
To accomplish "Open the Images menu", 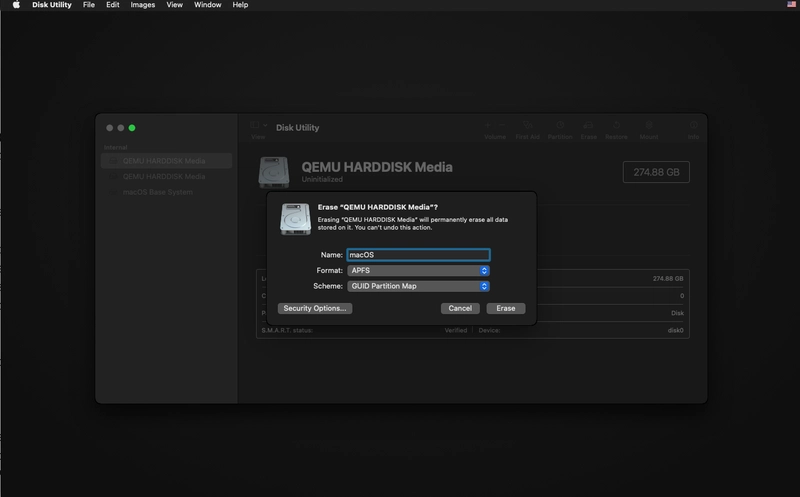I will tap(143, 5).
